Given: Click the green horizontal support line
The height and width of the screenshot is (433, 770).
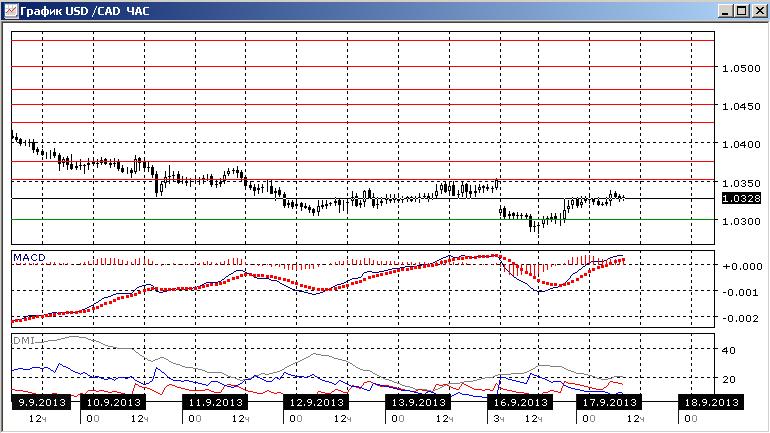Looking at the screenshot, I should point(362,219).
